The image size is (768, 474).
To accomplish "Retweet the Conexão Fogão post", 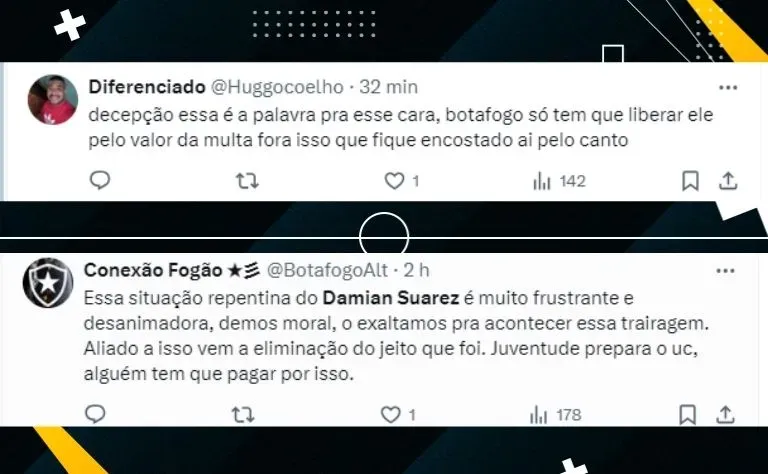I will pos(243,415).
